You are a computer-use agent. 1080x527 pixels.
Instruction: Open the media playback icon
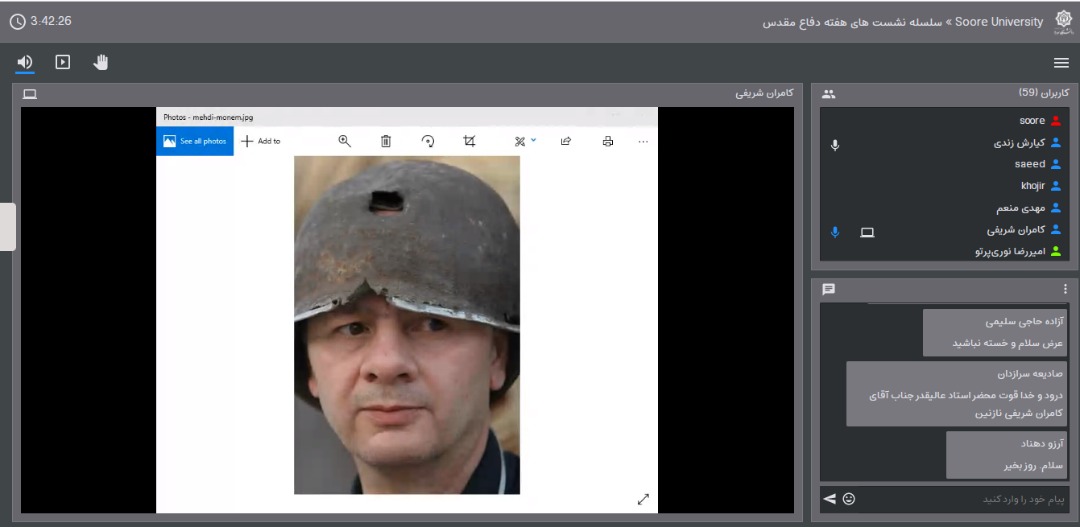(x=63, y=63)
